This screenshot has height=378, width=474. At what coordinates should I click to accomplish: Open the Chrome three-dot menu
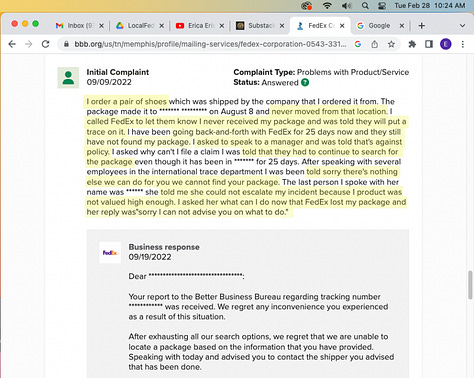(x=463, y=44)
